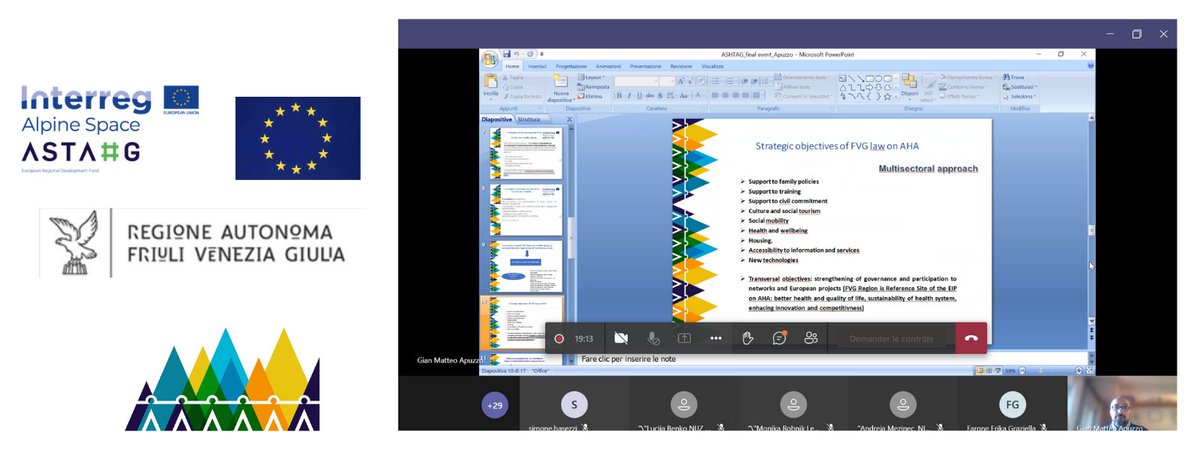Select simone's avatar with the letter S
This screenshot has height=450, width=1200.
tap(573, 405)
